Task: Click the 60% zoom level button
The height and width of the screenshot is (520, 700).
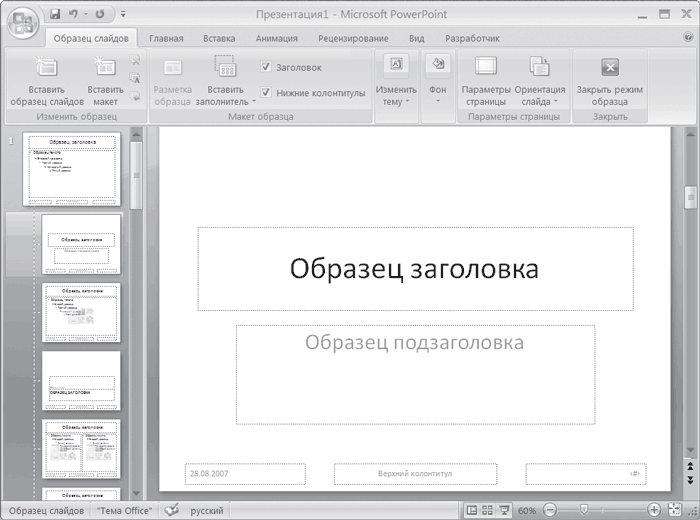Action: [527, 510]
